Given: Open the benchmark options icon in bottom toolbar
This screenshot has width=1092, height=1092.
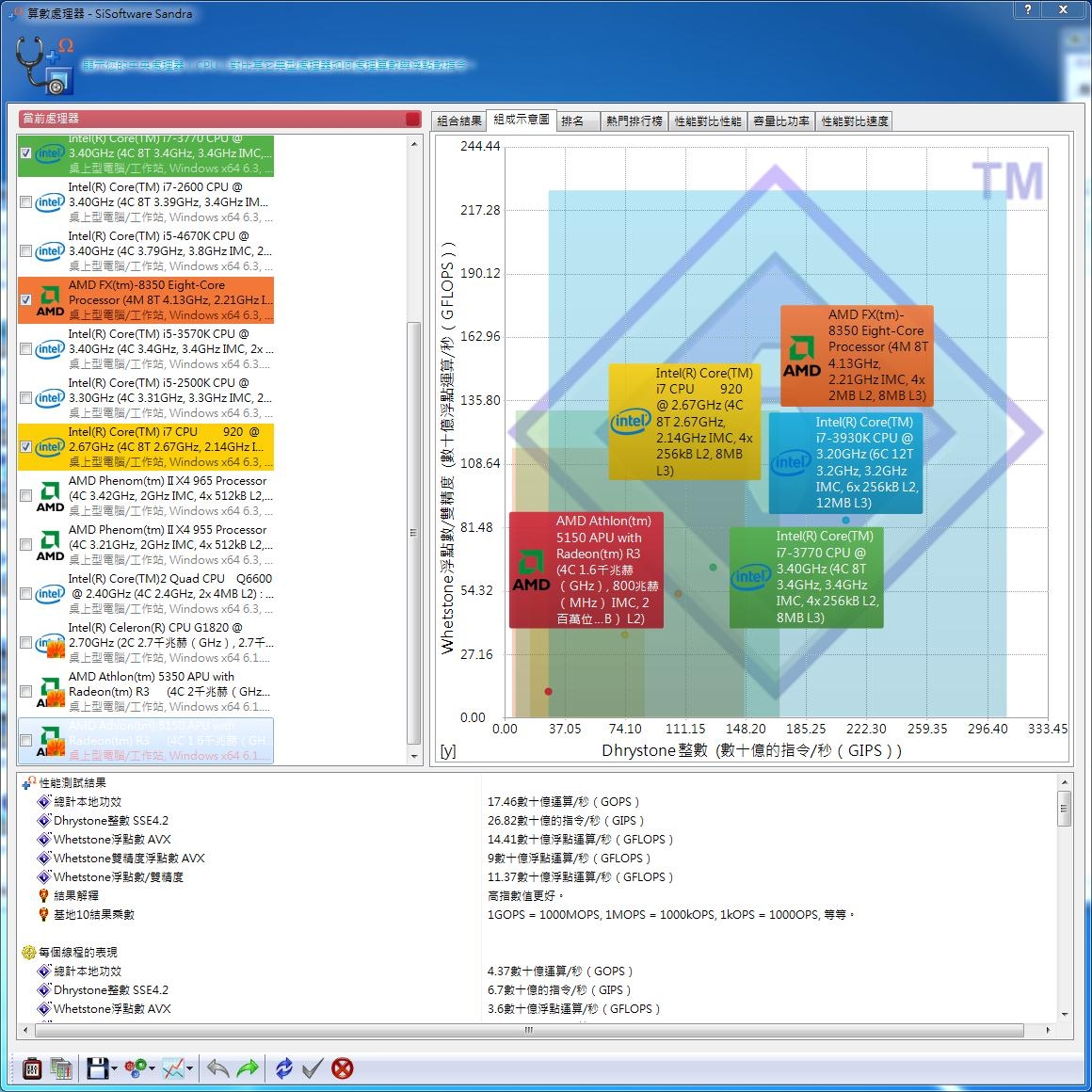Looking at the screenshot, I should (x=32, y=1068).
